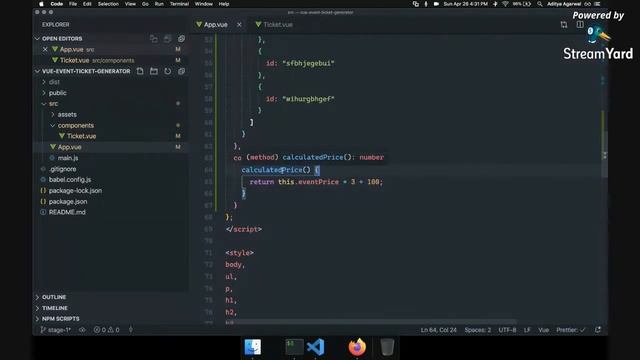The image size is (640, 360).
Task: Change file encoding via UTF-8
Action: 507,330
